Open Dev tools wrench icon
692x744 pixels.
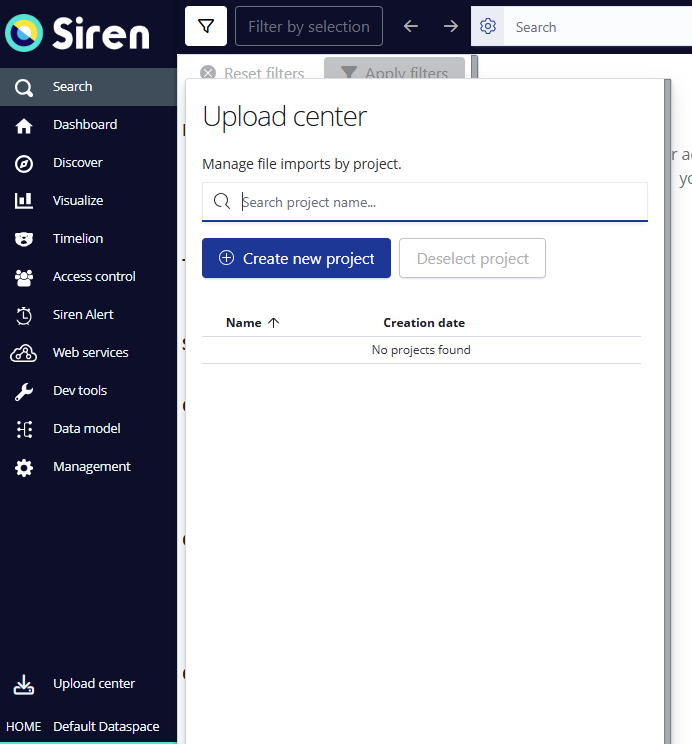[24, 391]
